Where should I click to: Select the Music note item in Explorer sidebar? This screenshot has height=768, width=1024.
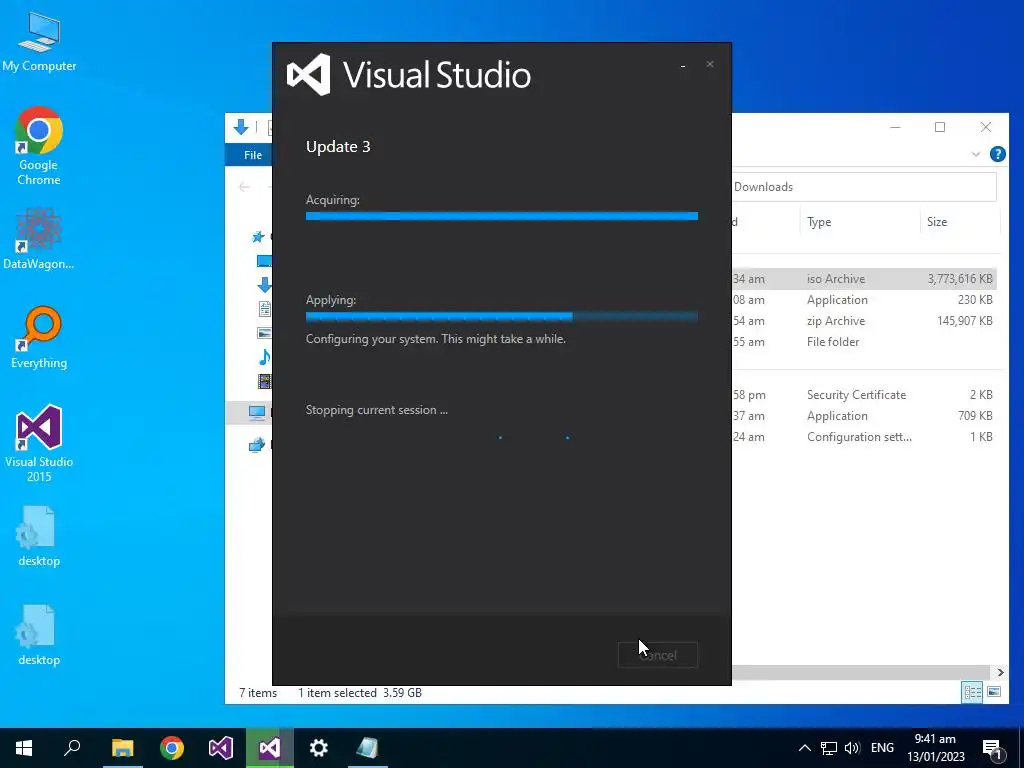[264, 357]
